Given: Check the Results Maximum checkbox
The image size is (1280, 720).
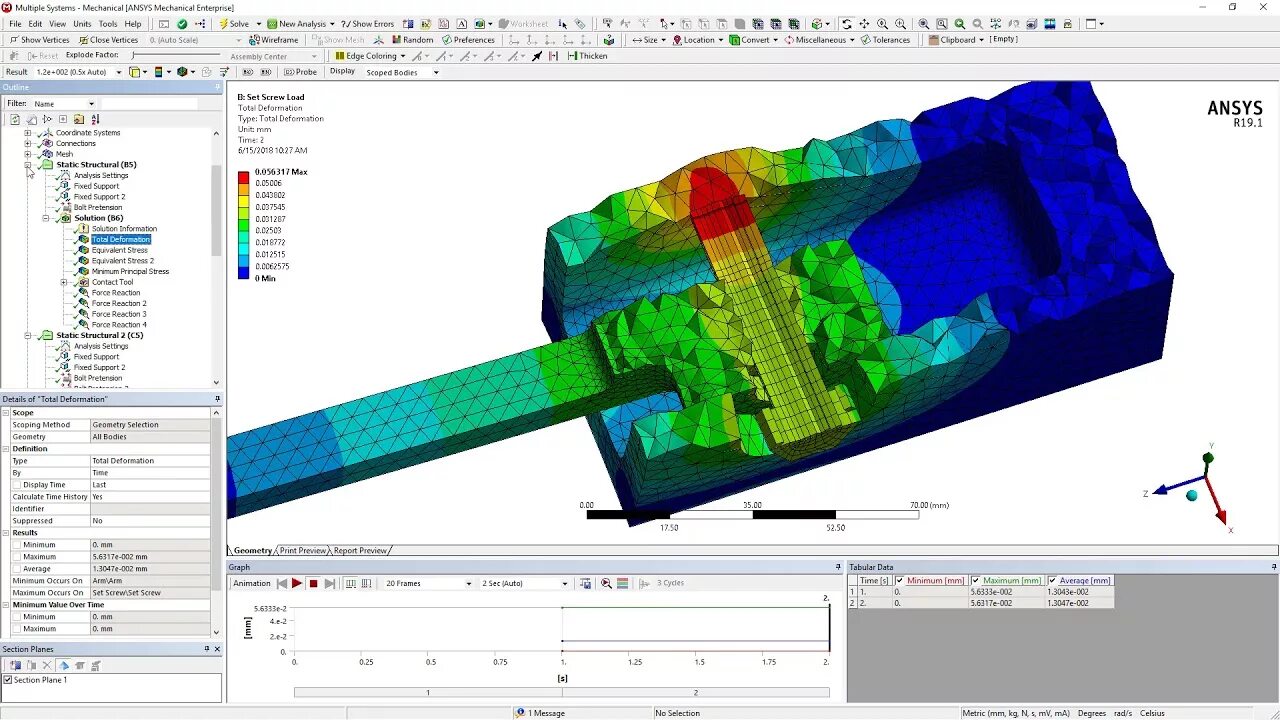Looking at the screenshot, I should 17,557.
